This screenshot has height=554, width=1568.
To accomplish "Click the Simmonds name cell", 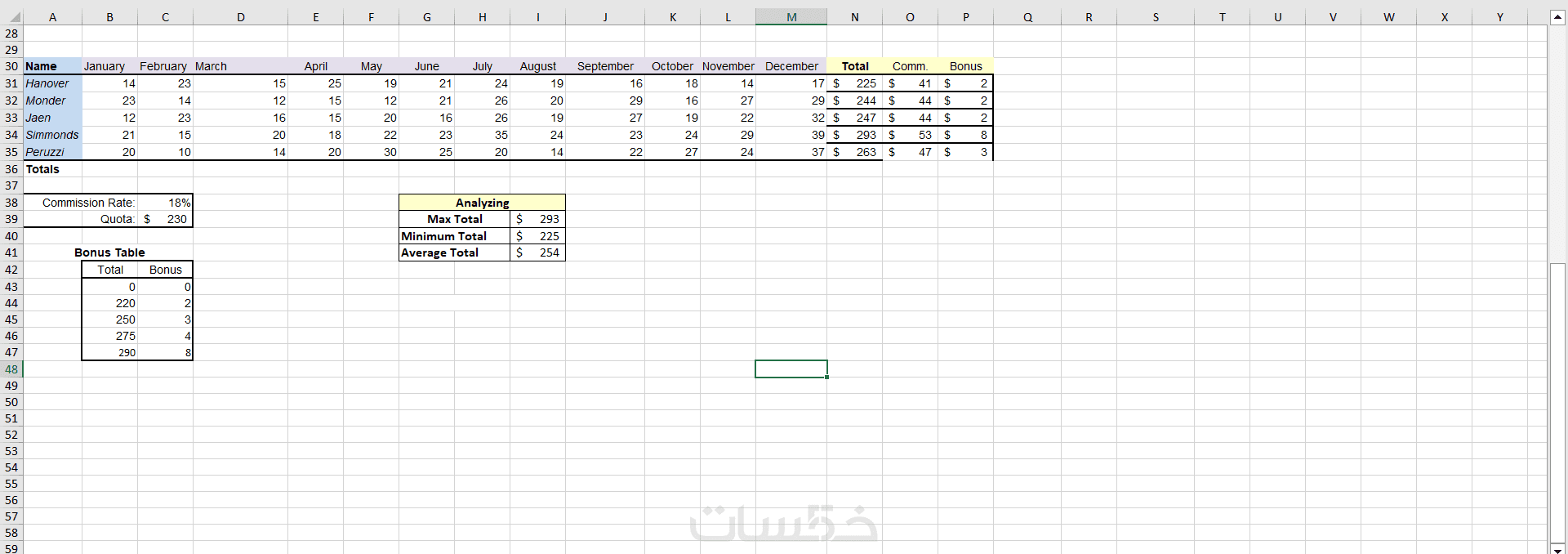I will point(53,135).
